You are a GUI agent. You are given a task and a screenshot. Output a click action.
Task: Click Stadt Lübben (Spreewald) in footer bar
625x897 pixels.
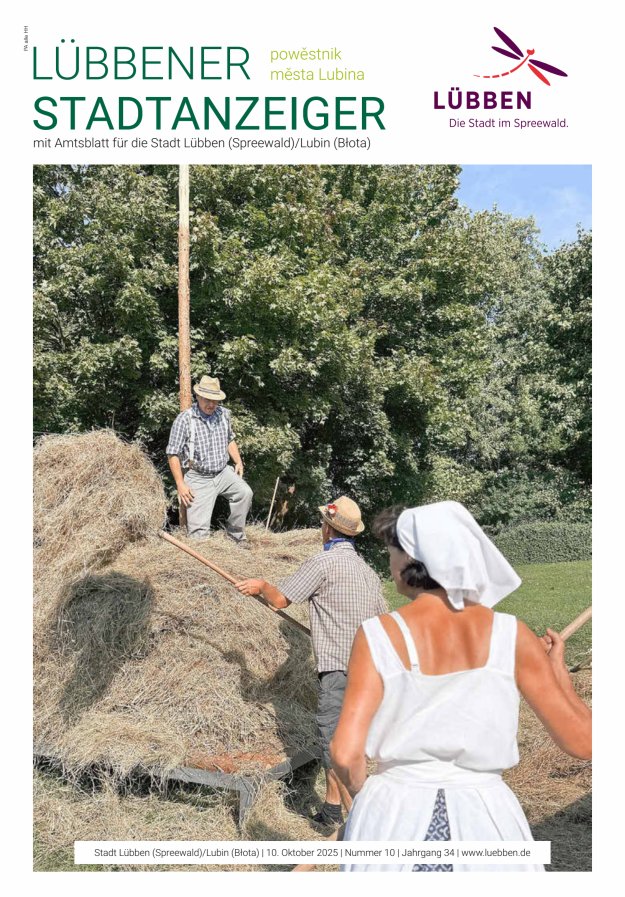pyautogui.click(x=151, y=852)
